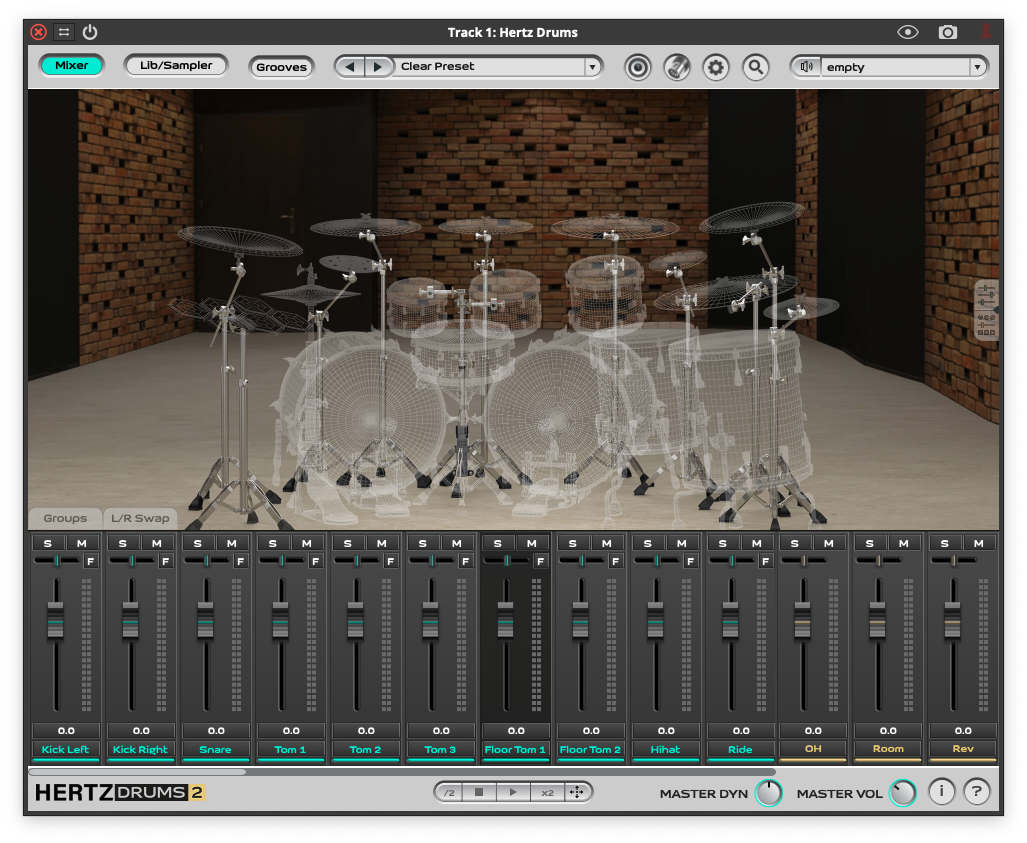The image size is (1027, 843).
Task: Open the settings gear in the toolbar
Action: tap(716, 68)
